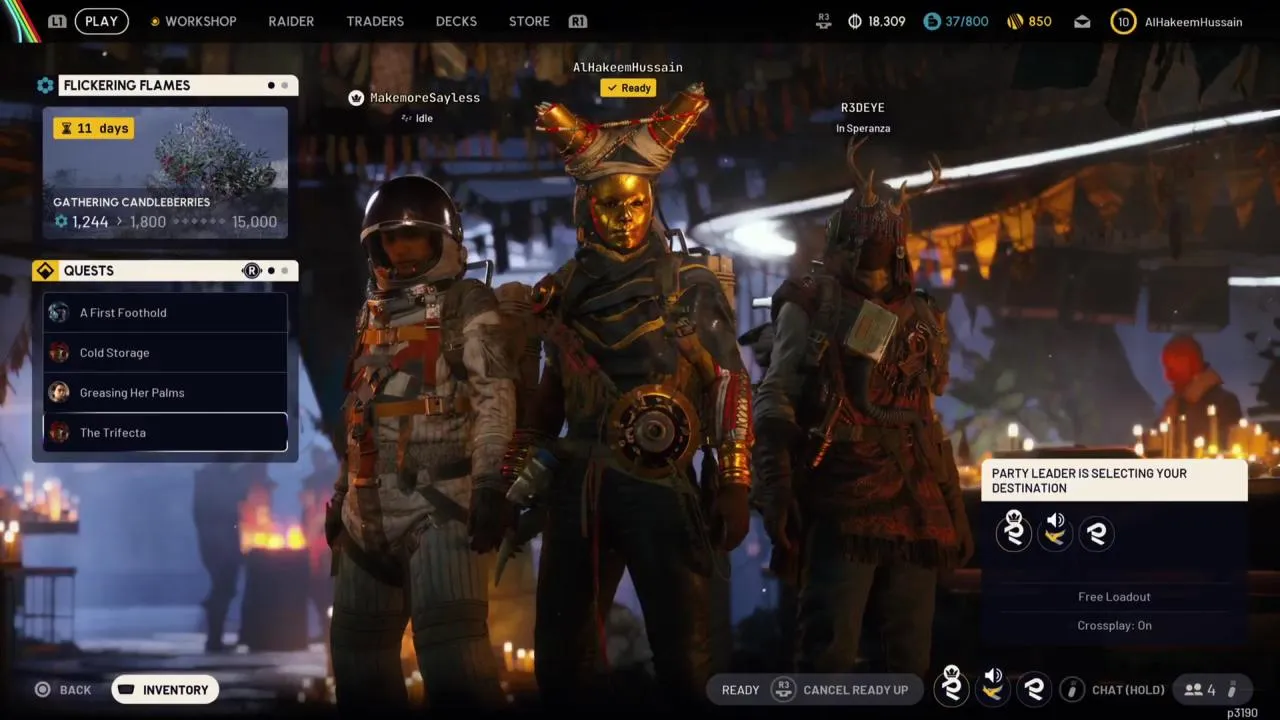Select second page dot on Flickering Flames header

click(284, 85)
